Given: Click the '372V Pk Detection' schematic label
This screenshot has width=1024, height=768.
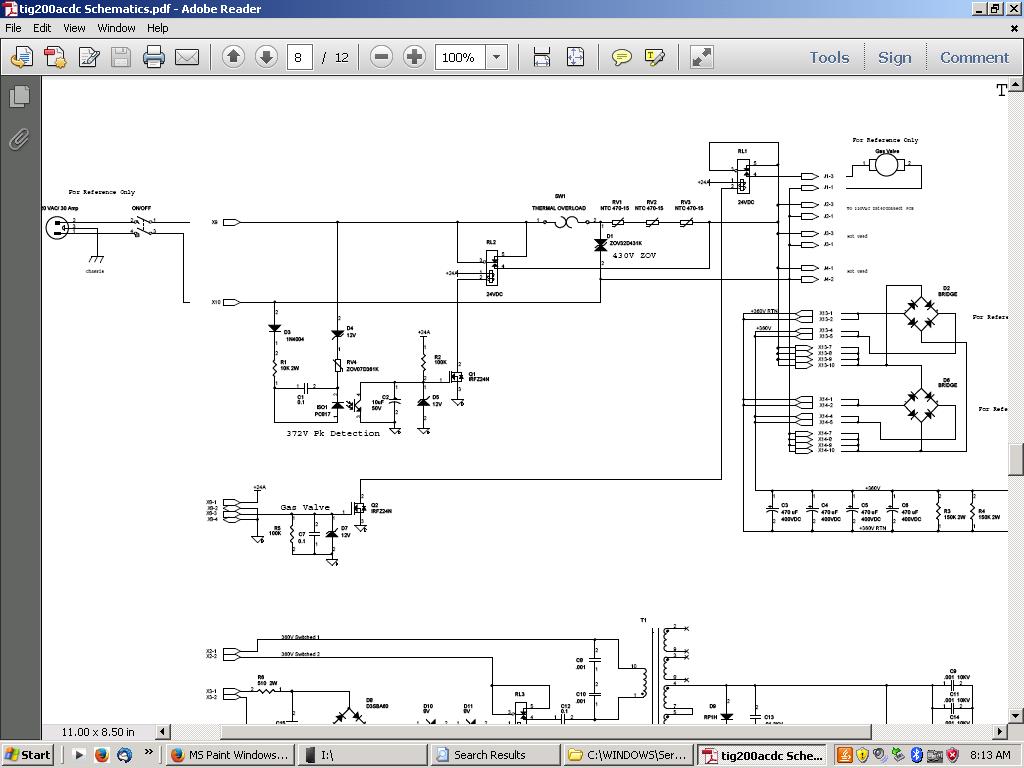Looking at the screenshot, I should pos(333,433).
